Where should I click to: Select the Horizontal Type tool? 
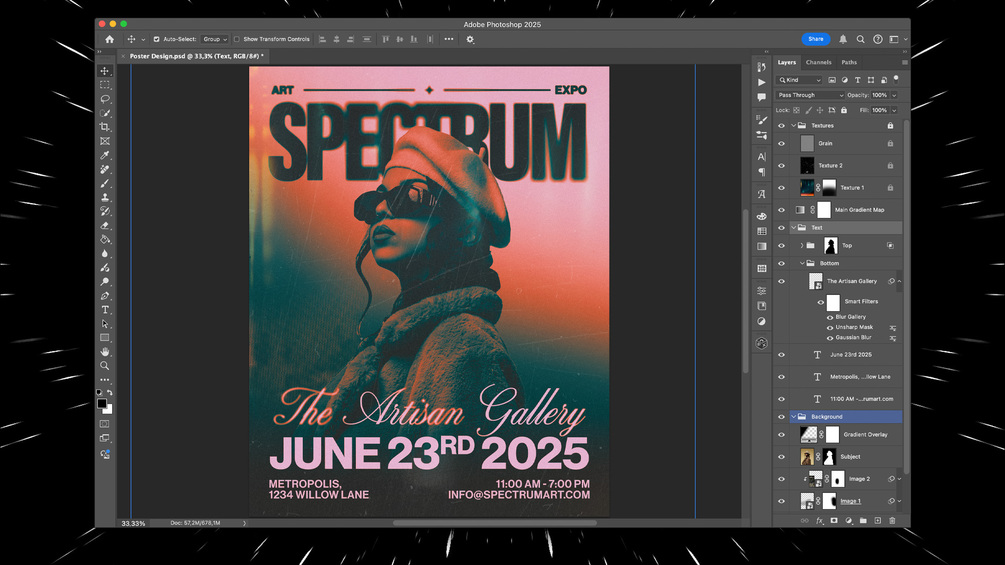click(x=104, y=310)
